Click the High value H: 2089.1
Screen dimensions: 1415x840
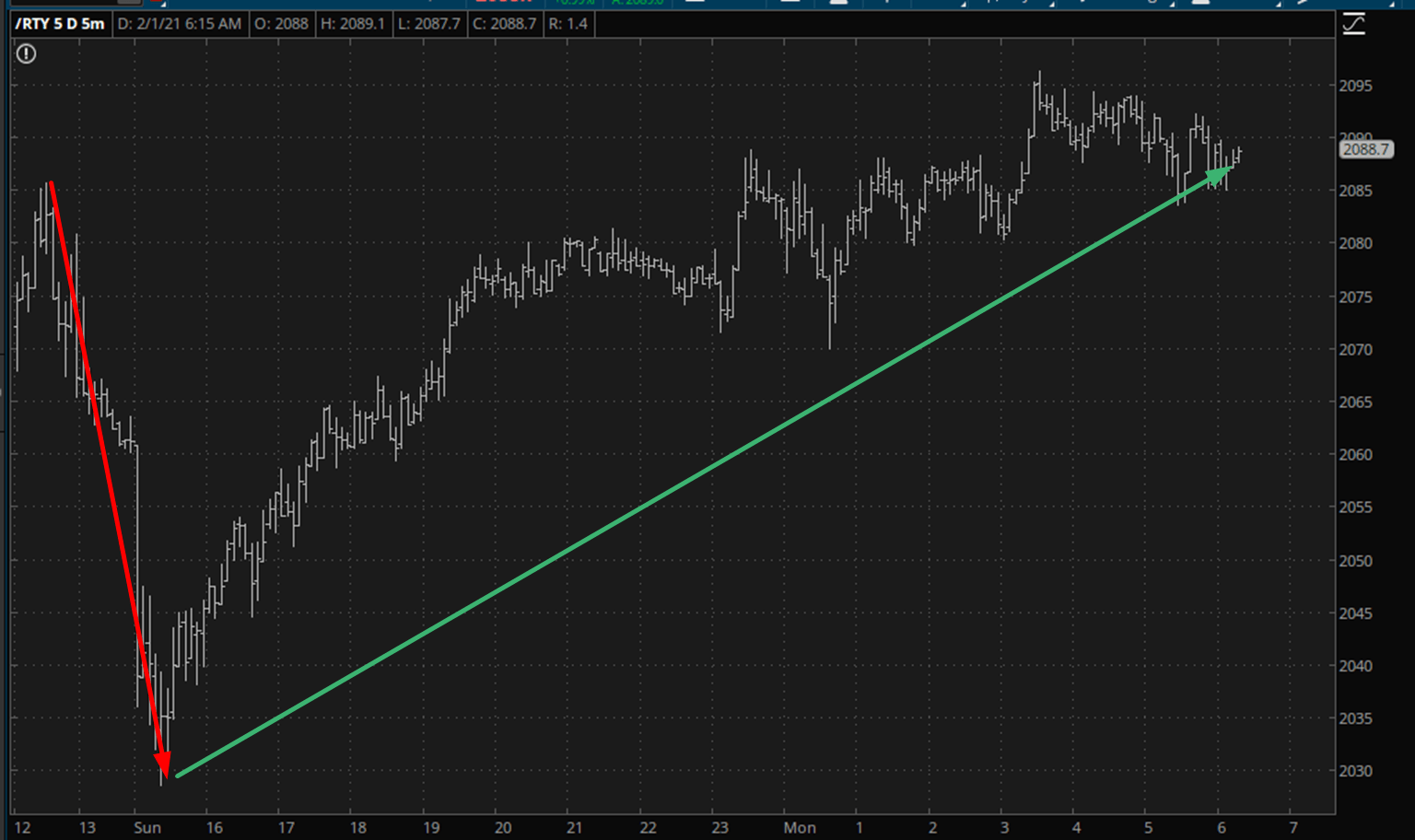click(x=352, y=24)
